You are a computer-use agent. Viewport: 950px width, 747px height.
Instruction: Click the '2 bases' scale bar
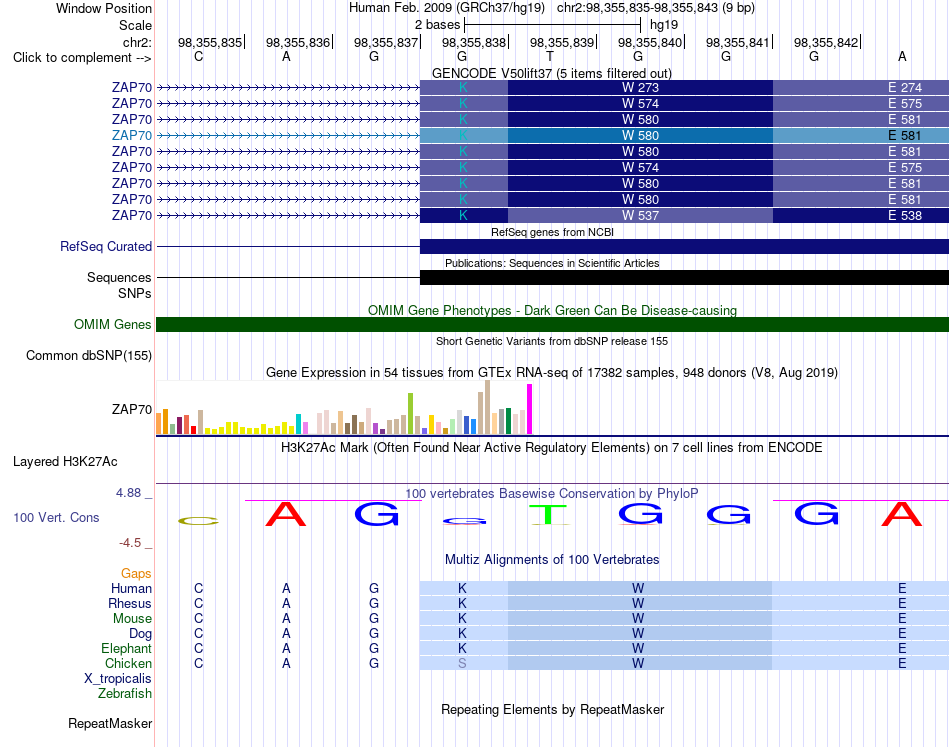[553, 25]
